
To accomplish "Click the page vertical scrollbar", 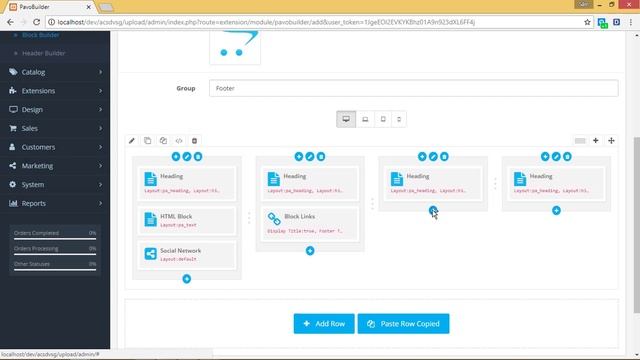I will tap(636, 224).
